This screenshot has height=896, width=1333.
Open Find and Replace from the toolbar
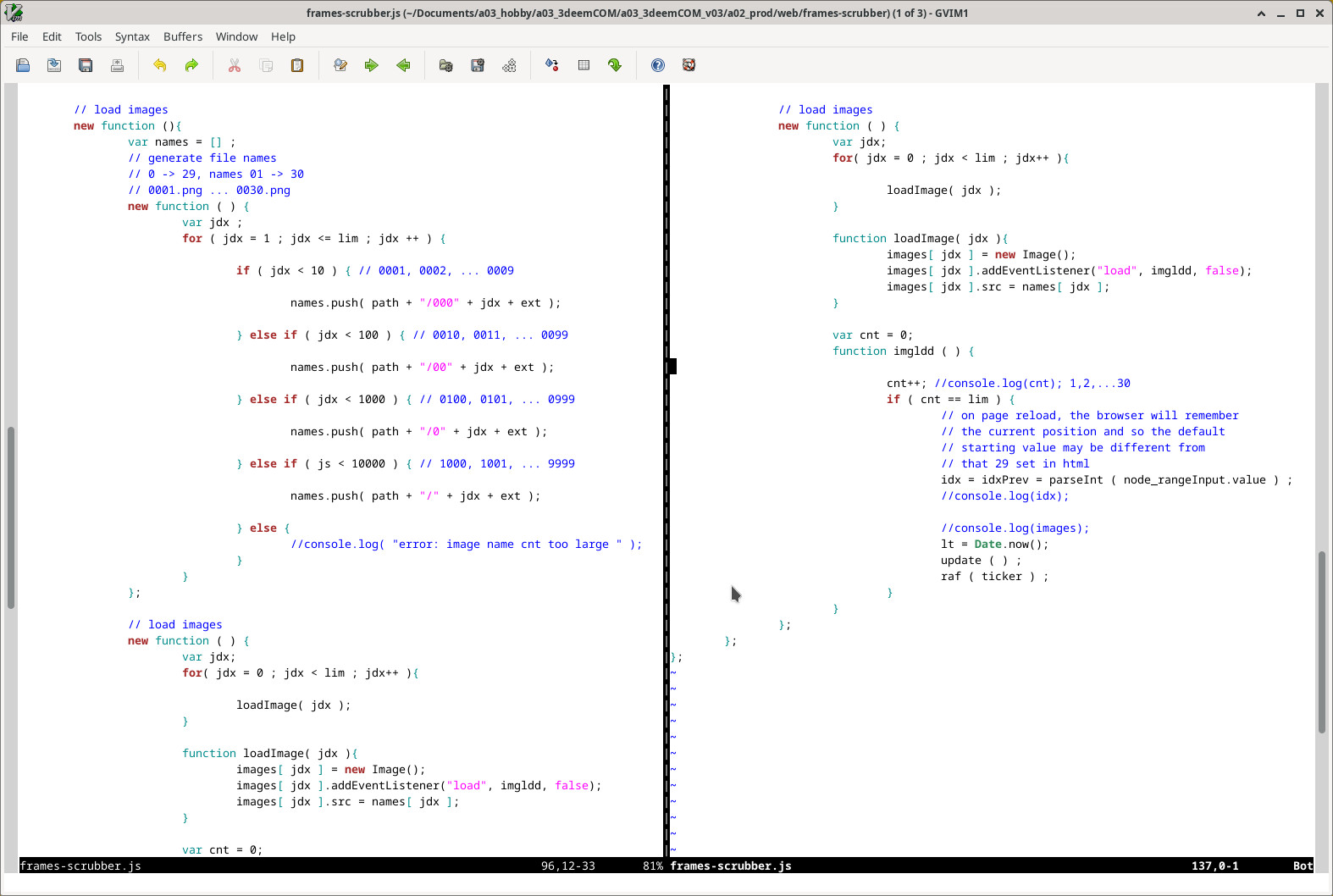click(x=340, y=65)
